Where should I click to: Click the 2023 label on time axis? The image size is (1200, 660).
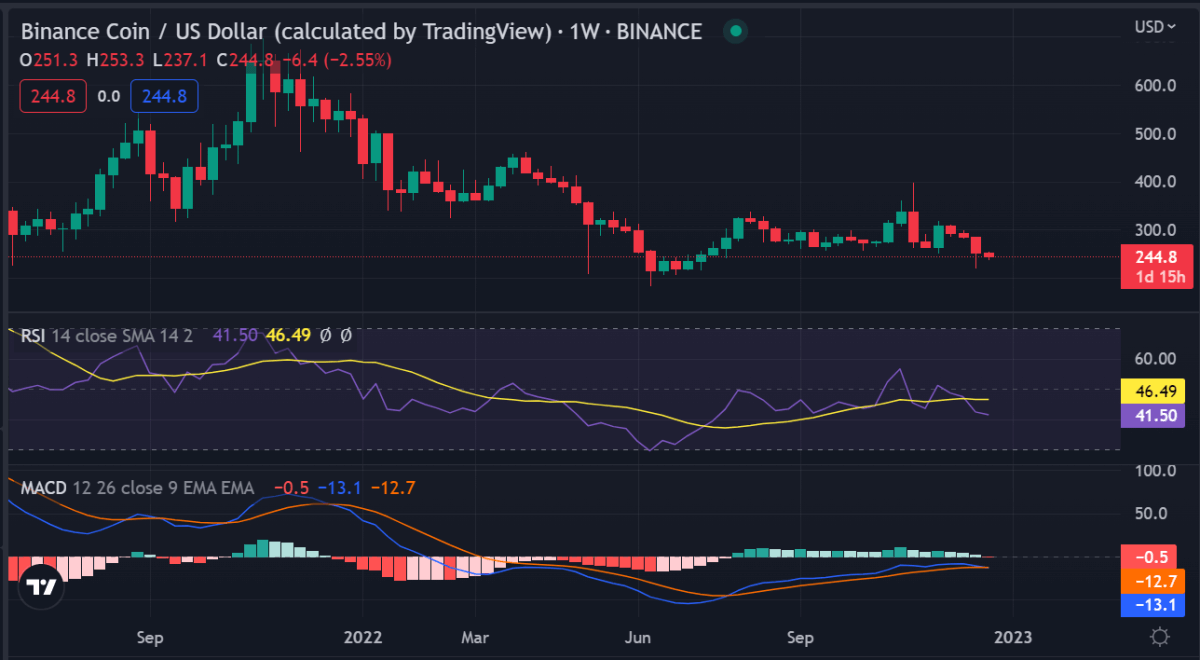(x=1011, y=636)
